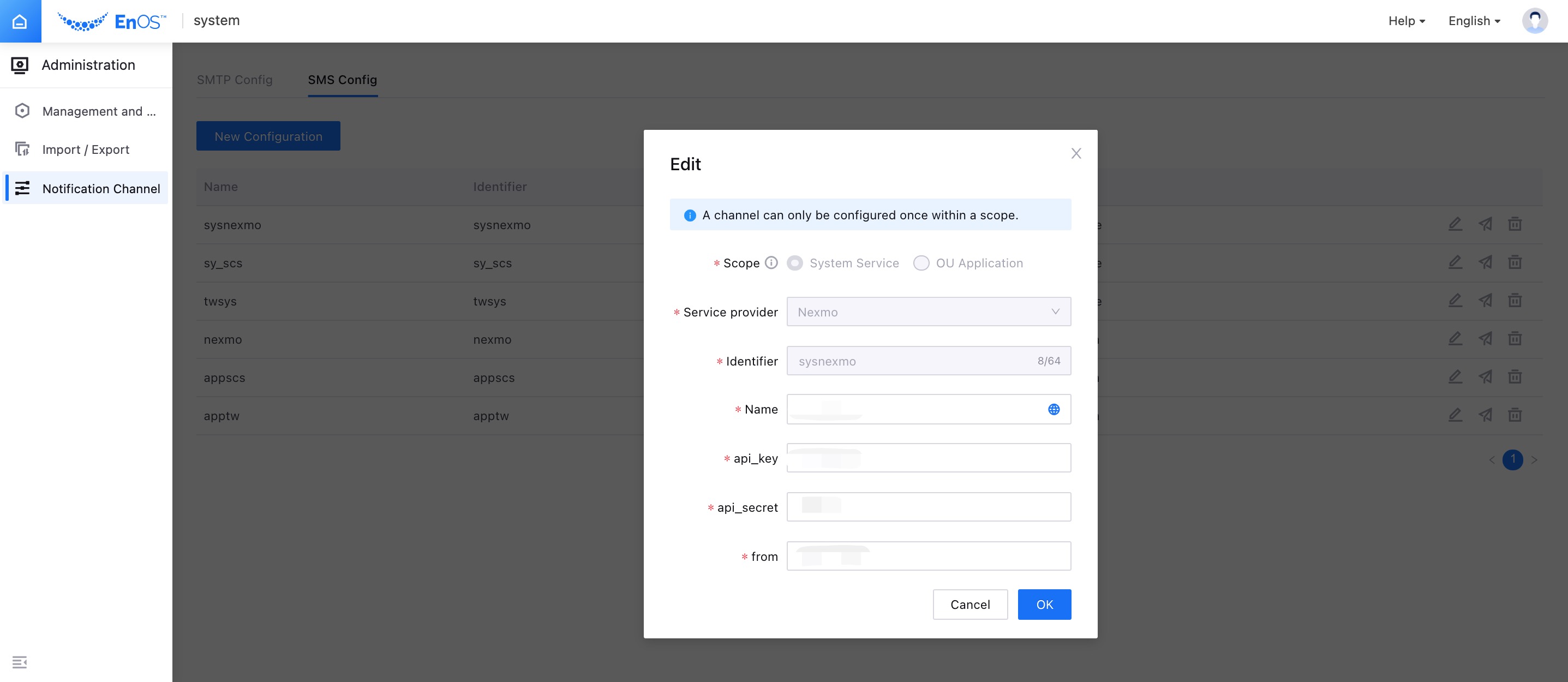Click the Scope info icon
1568x682 pixels.
coord(771,262)
